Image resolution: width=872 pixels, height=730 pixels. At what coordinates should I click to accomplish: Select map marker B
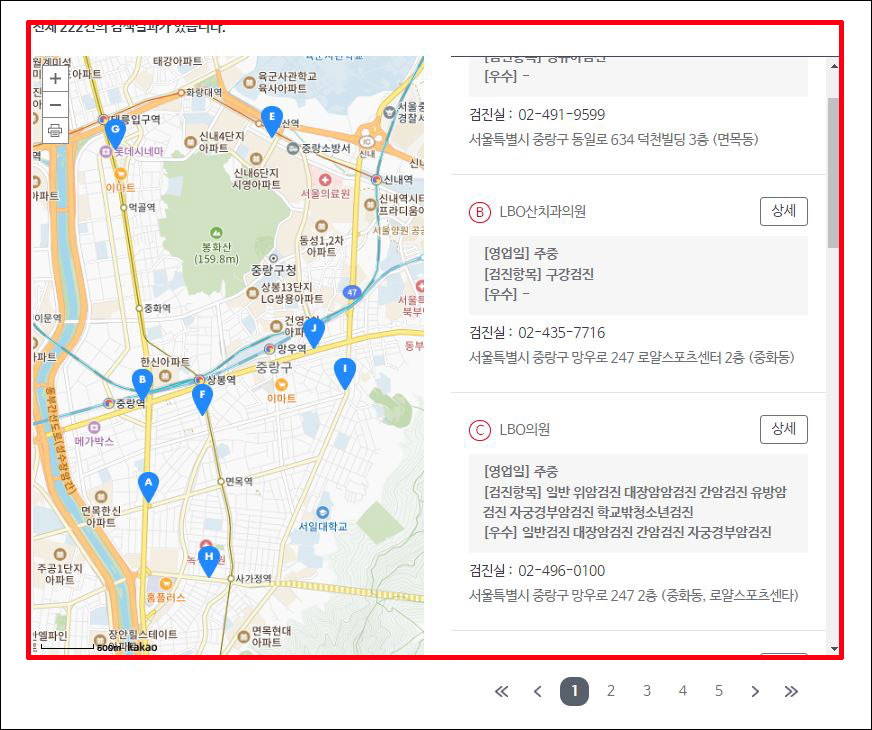142,384
